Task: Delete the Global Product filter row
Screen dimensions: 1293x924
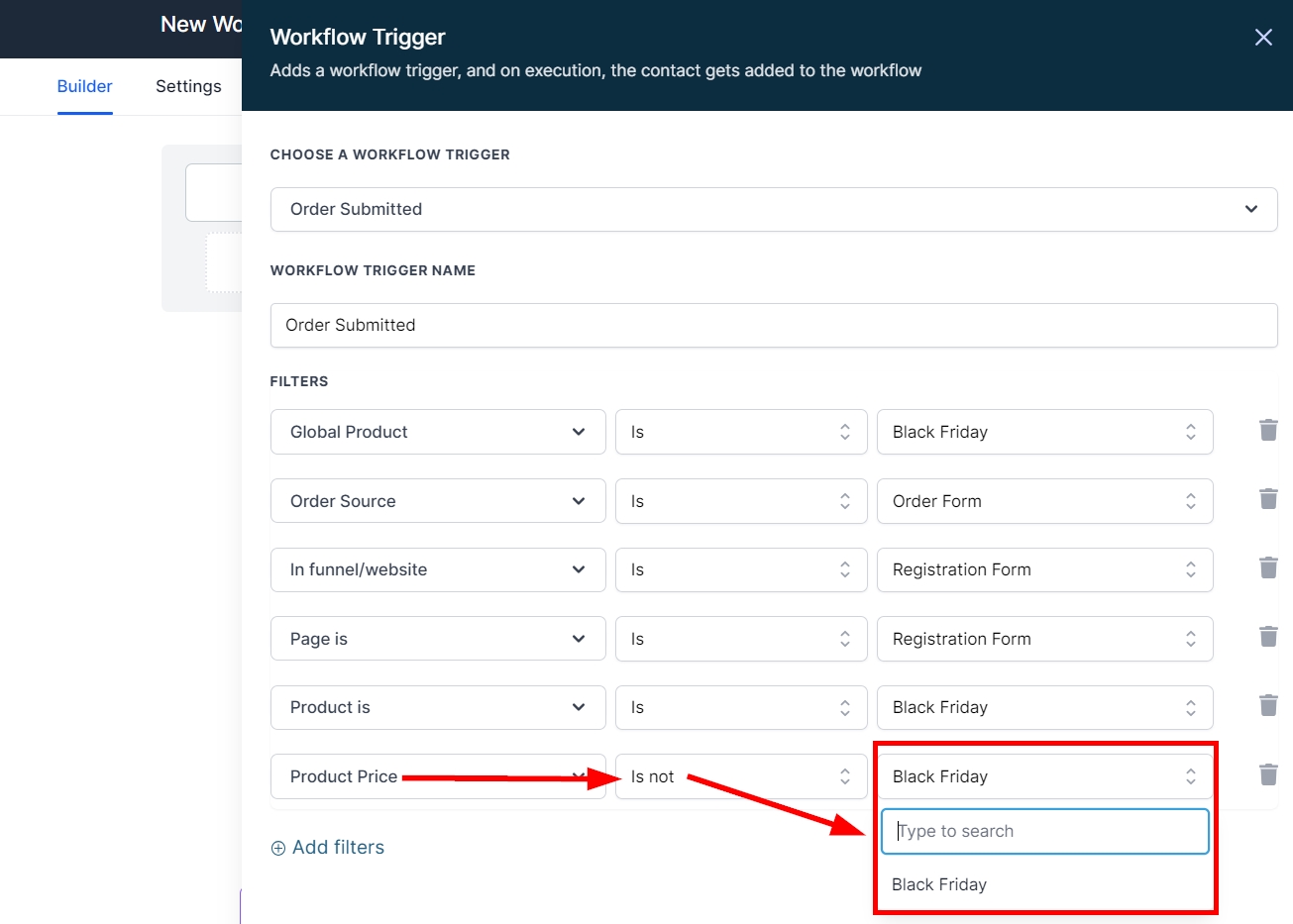Action: pos(1267,430)
